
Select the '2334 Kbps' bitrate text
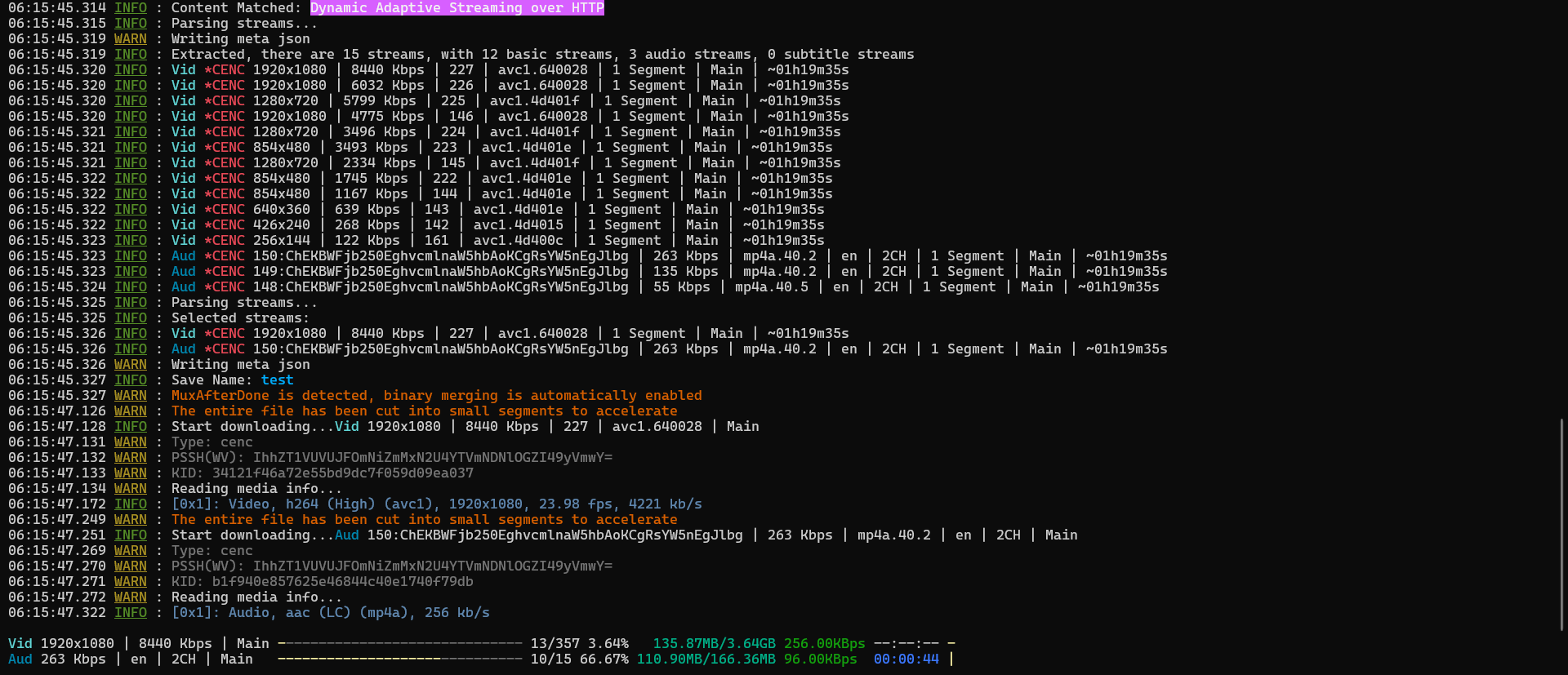tap(380, 163)
